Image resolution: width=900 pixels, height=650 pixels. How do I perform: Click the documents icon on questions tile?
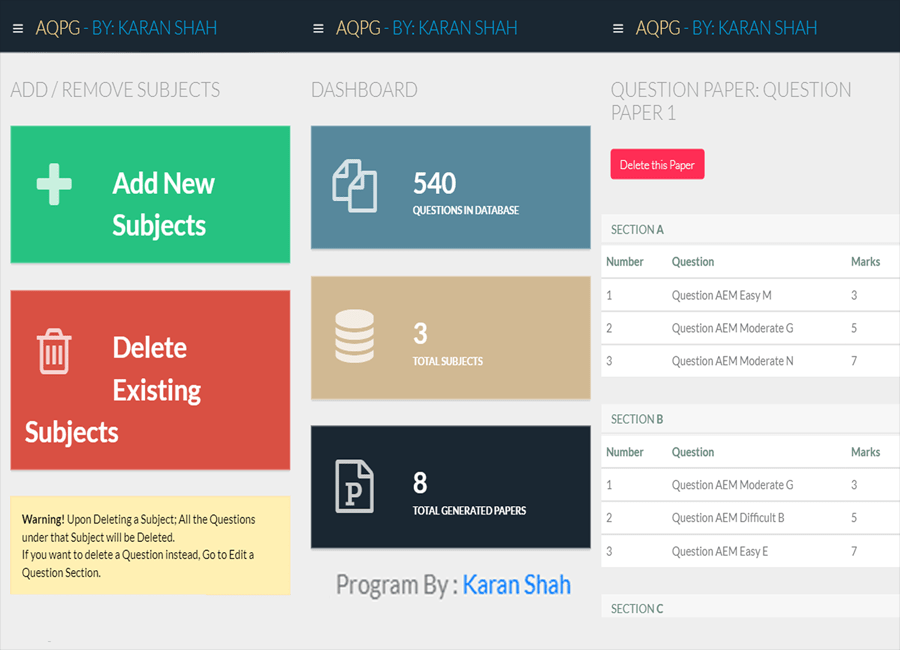pyautogui.click(x=354, y=186)
